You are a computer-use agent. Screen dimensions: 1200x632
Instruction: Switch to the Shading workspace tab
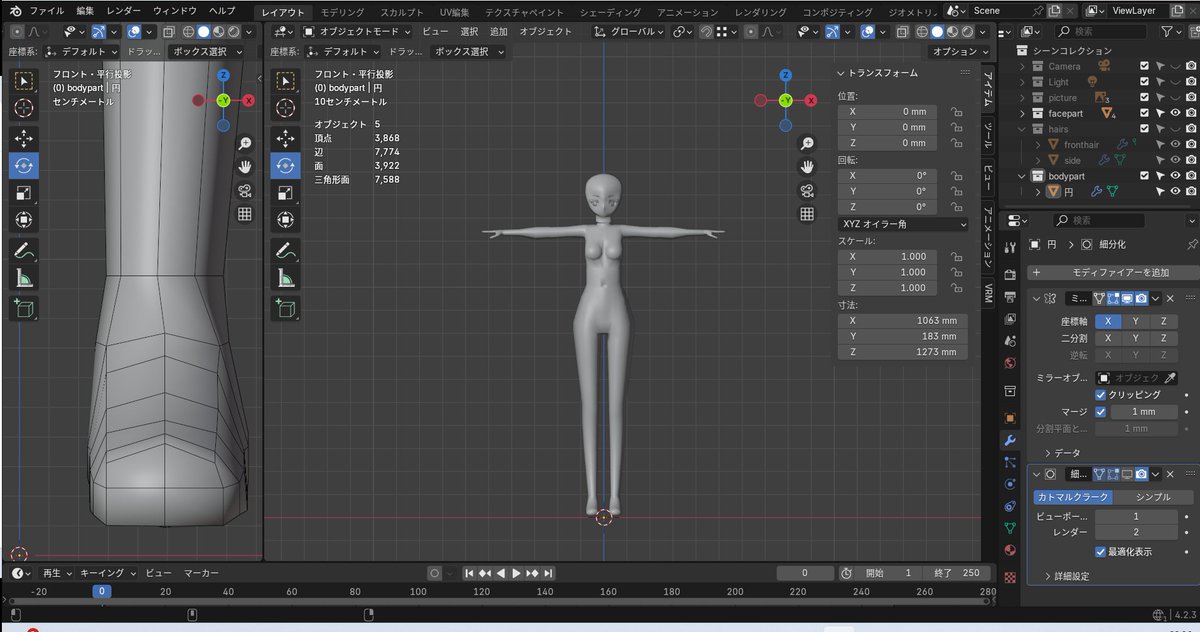click(x=610, y=12)
